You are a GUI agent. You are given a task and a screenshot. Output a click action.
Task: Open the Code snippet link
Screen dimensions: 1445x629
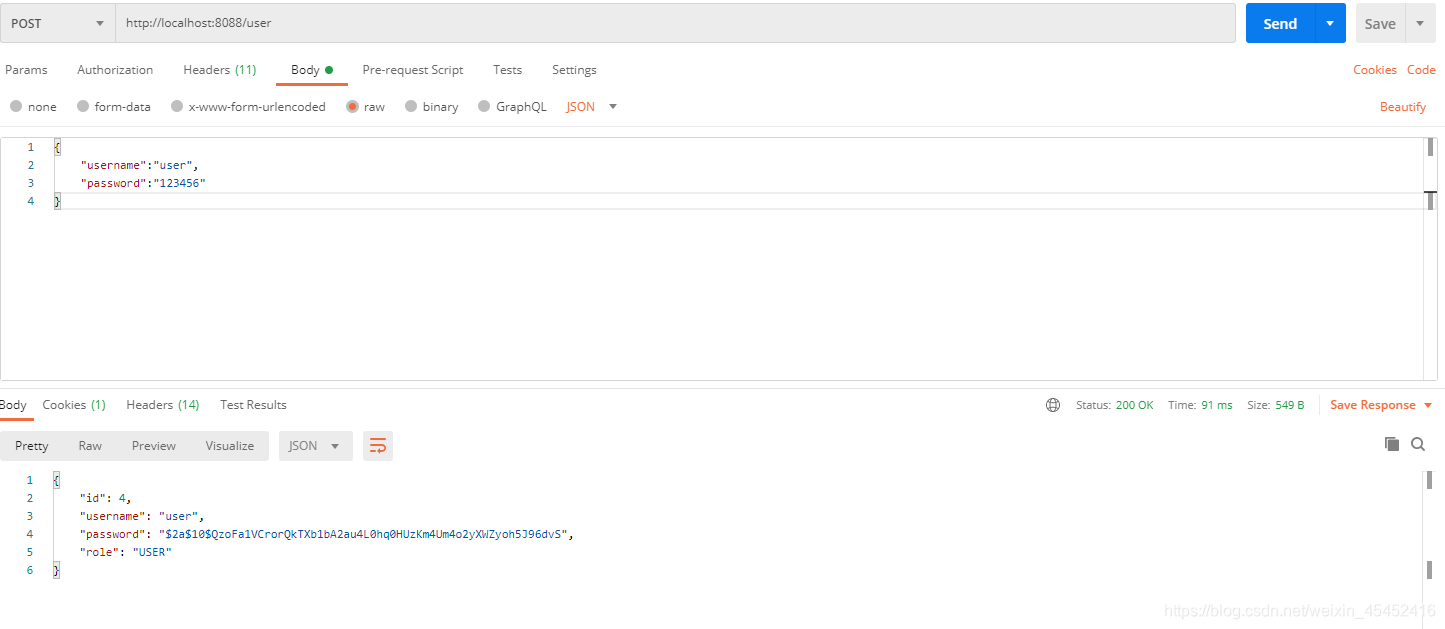(1421, 70)
